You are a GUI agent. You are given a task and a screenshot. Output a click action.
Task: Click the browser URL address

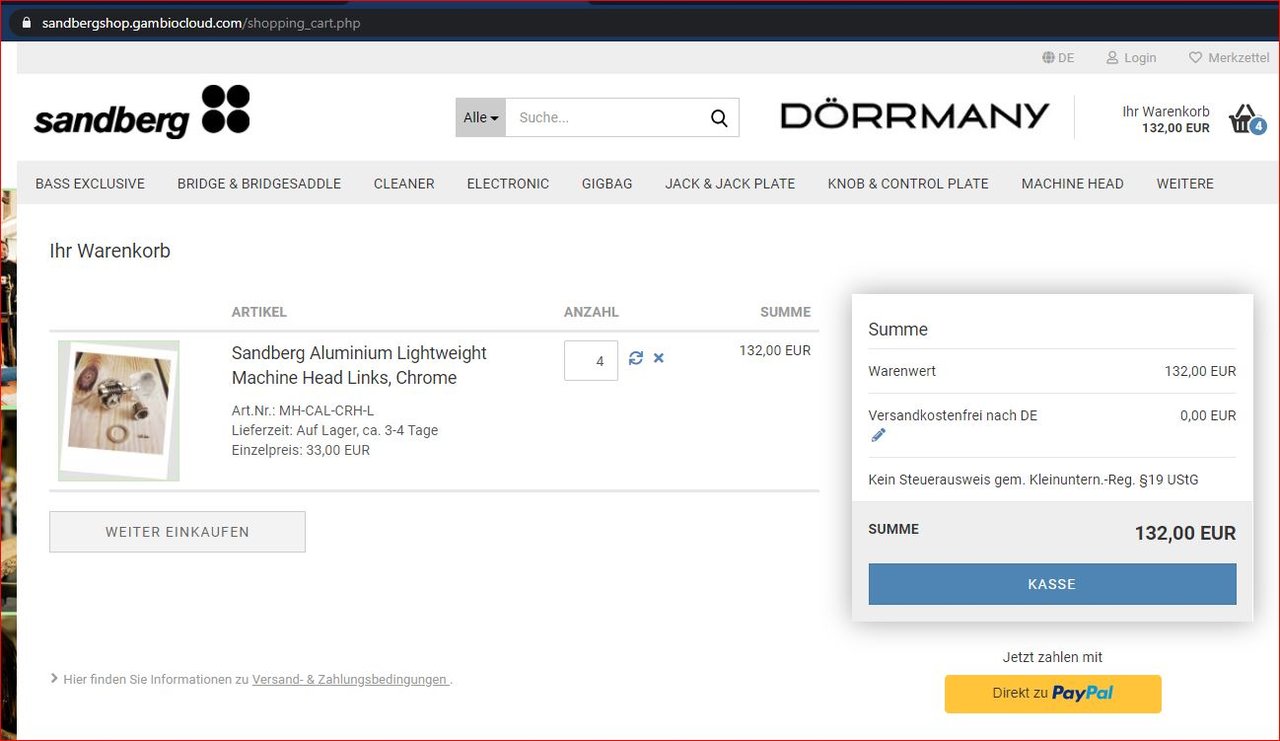[201, 22]
